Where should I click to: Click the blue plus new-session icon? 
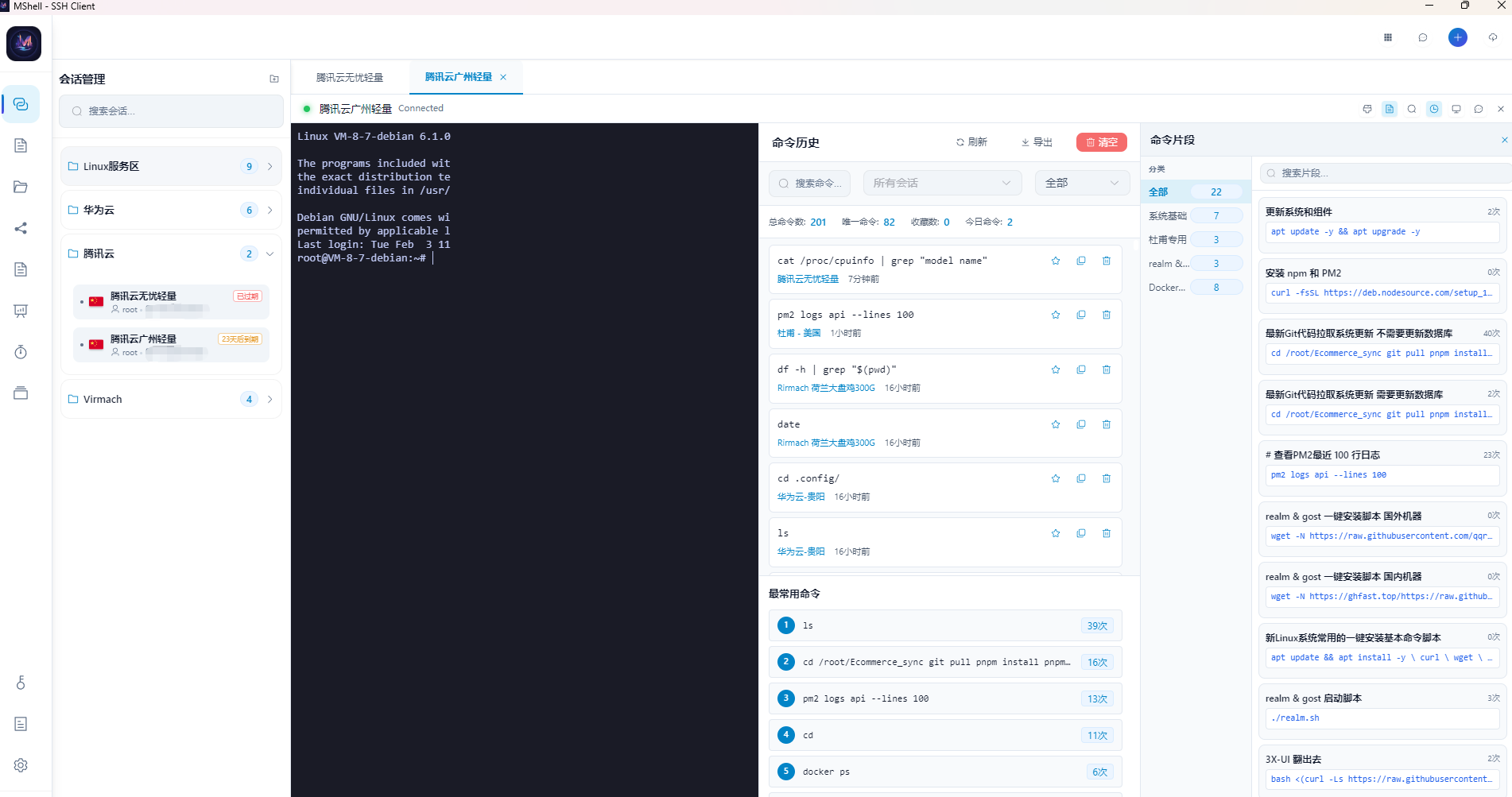[1457, 37]
